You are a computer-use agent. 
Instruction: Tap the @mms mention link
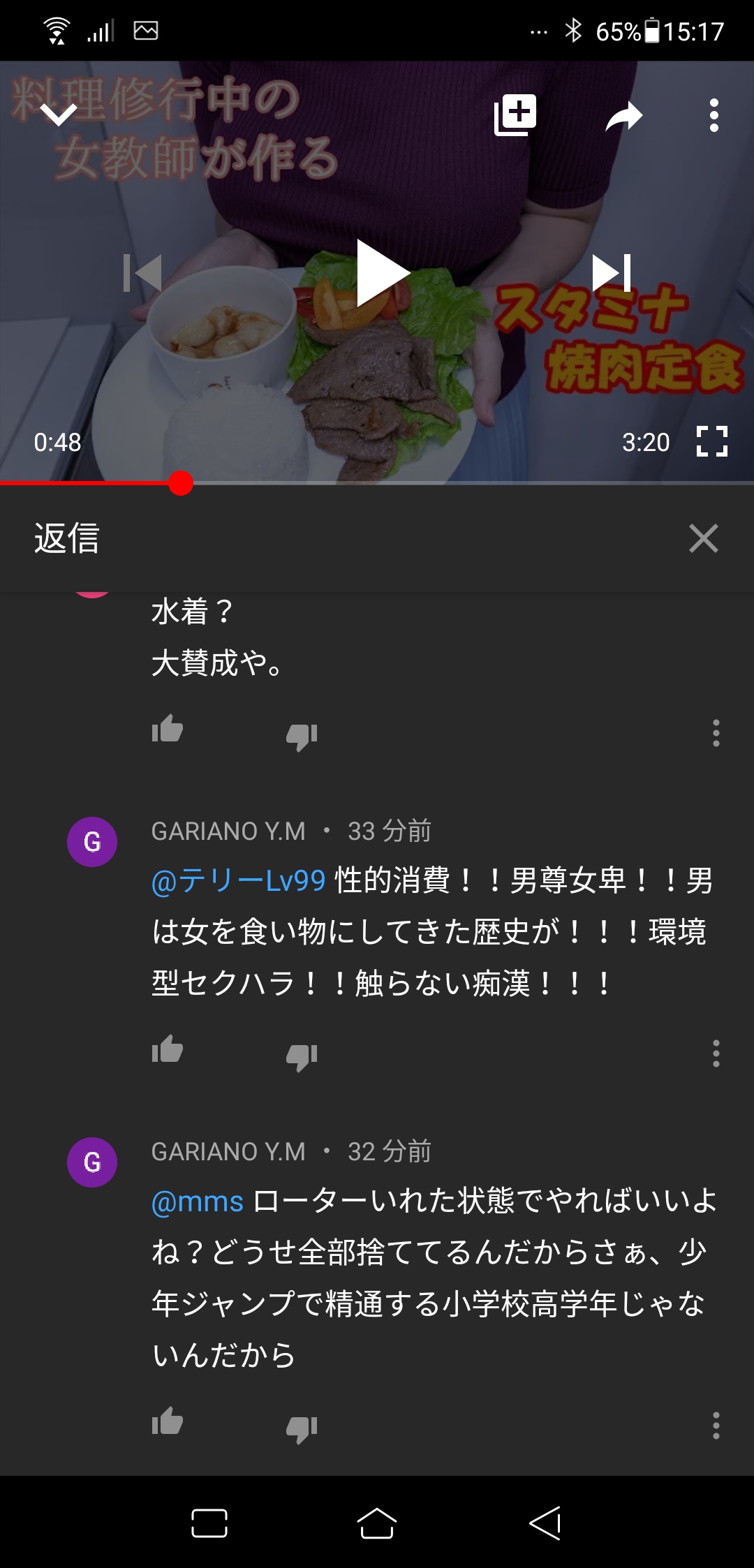pos(198,1201)
